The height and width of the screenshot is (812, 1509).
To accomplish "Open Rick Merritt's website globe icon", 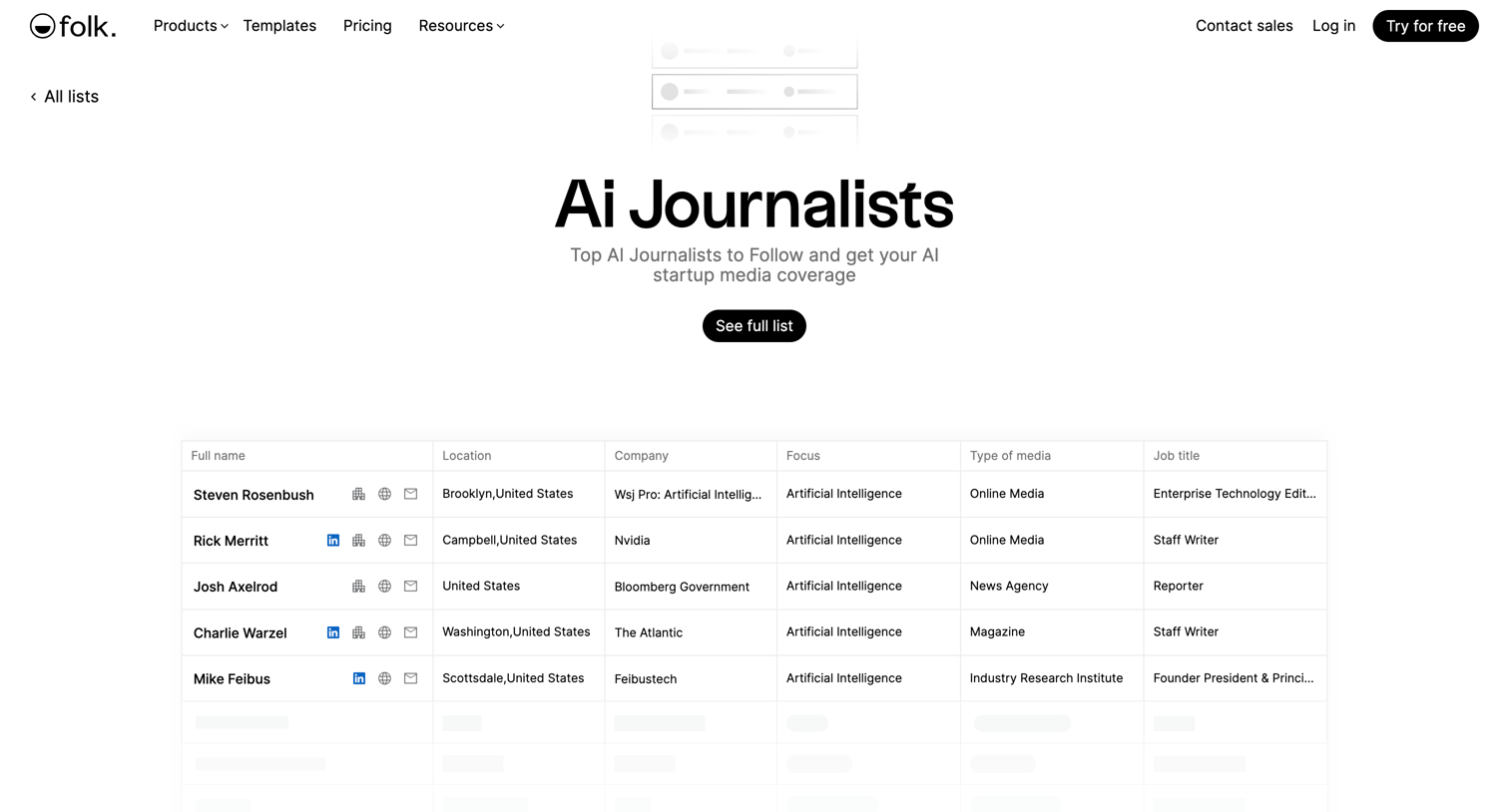I will [384, 540].
